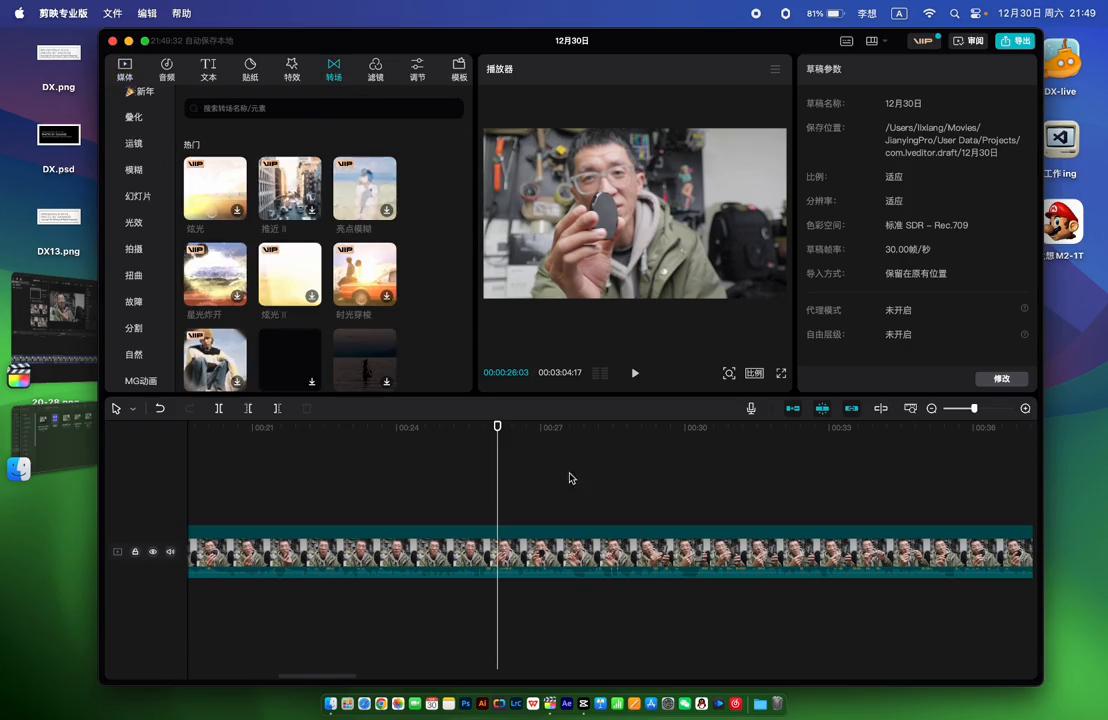Open the 特效 effects panel
Viewport: 1108px width, 720px height.
point(291,69)
